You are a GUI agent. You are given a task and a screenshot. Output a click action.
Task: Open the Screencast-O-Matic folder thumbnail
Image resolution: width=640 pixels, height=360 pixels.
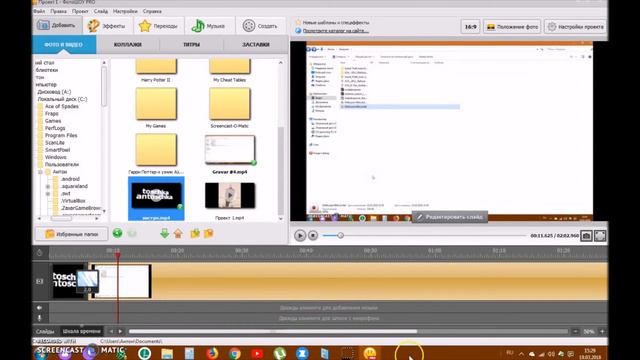coord(229,104)
